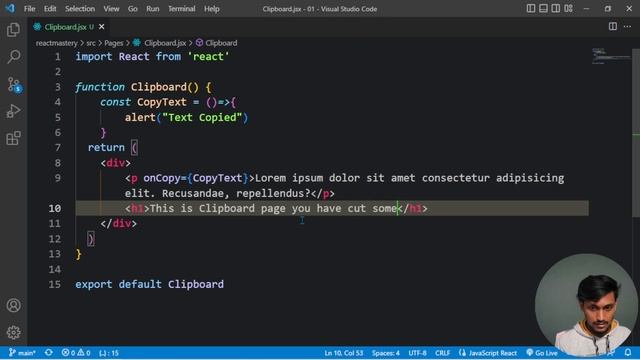The height and width of the screenshot is (360, 640).
Task: Expand the Clipboard symbol breadcrumb
Action: pos(216,43)
